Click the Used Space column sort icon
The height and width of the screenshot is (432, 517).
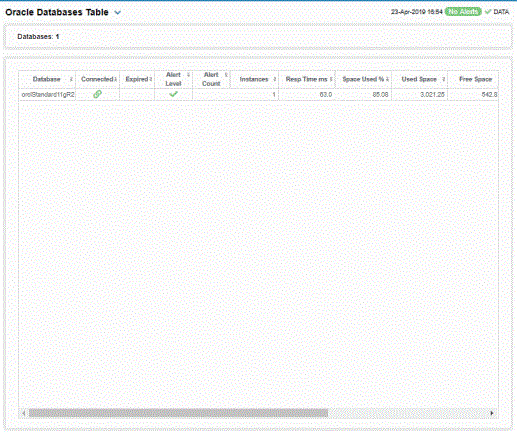click(443, 79)
